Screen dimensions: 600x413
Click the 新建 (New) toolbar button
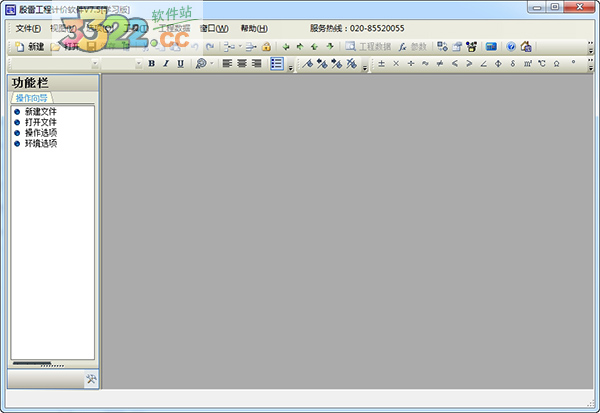tap(29, 47)
